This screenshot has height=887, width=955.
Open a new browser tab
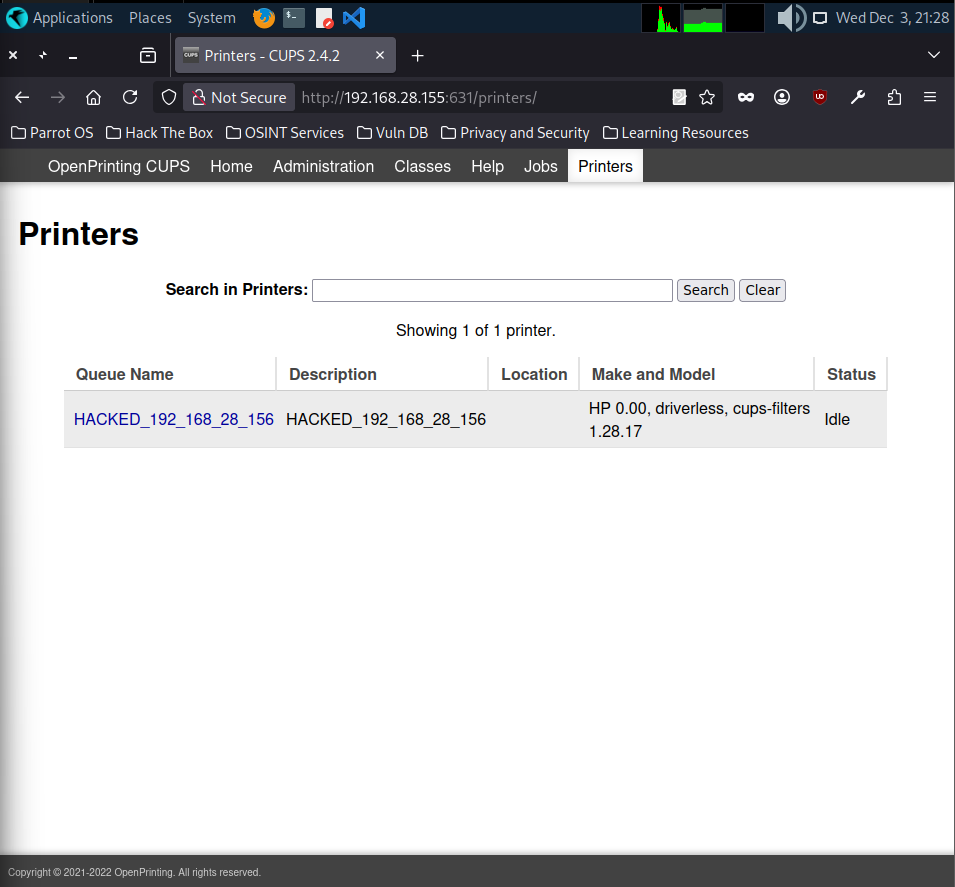tap(418, 56)
